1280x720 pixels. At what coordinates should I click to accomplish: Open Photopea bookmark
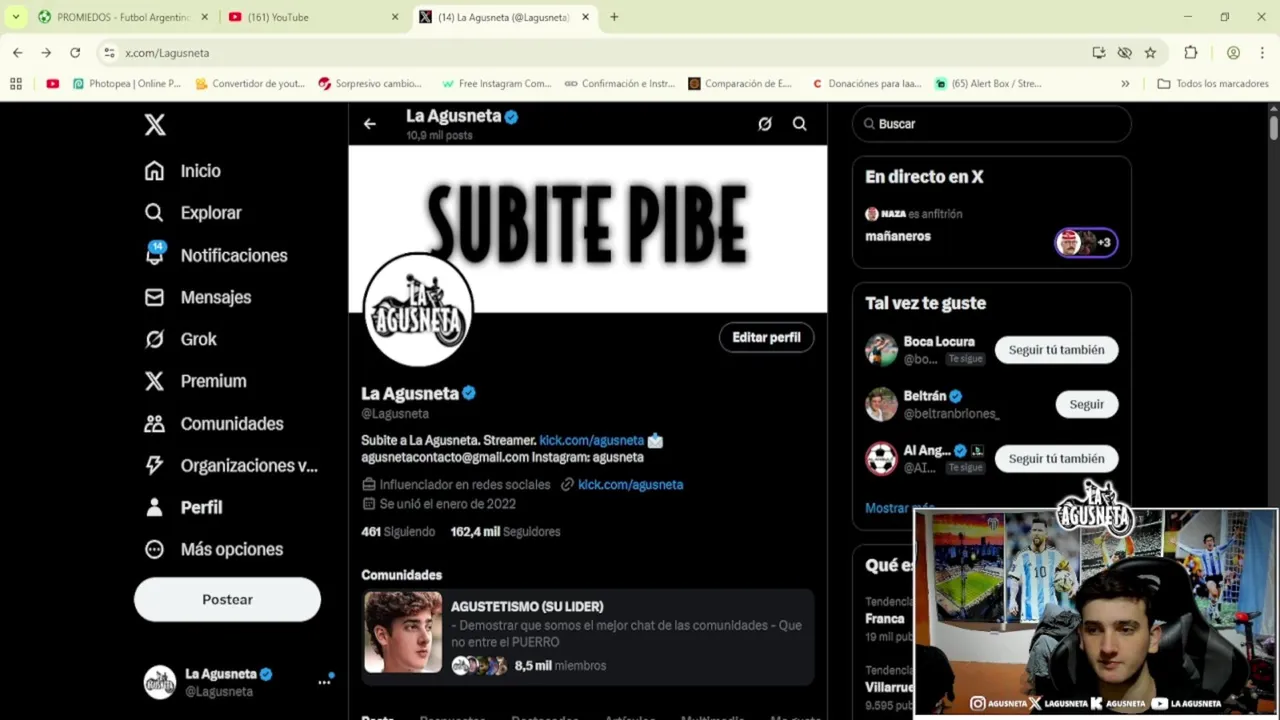(x=127, y=84)
